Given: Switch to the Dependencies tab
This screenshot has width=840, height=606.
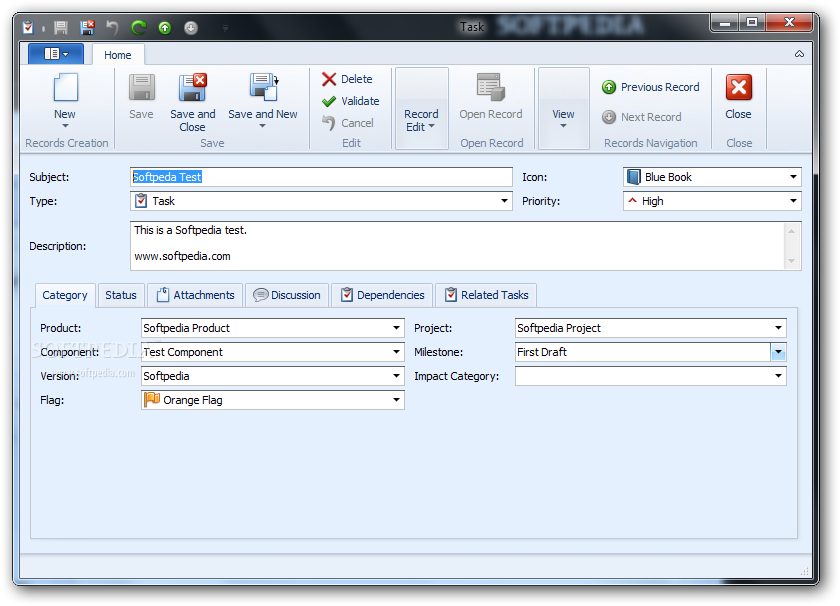Looking at the screenshot, I should 382,295.
